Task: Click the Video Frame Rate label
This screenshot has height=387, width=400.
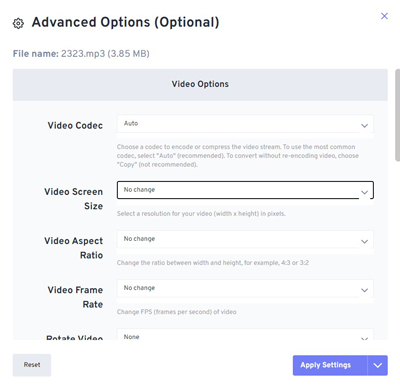Action: click(x=75, y=297)
